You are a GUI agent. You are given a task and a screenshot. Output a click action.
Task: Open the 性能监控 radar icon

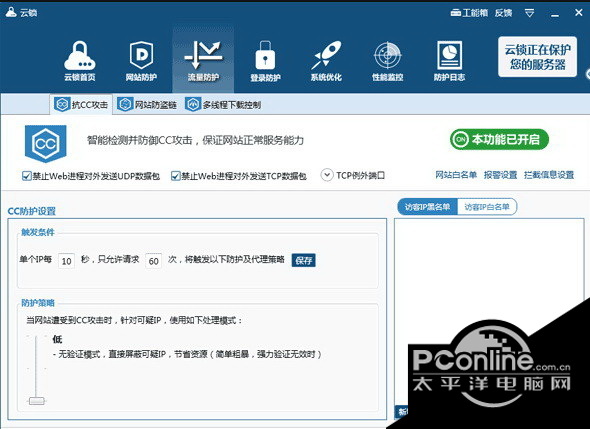pyautogui.click(x=388, y=60)
